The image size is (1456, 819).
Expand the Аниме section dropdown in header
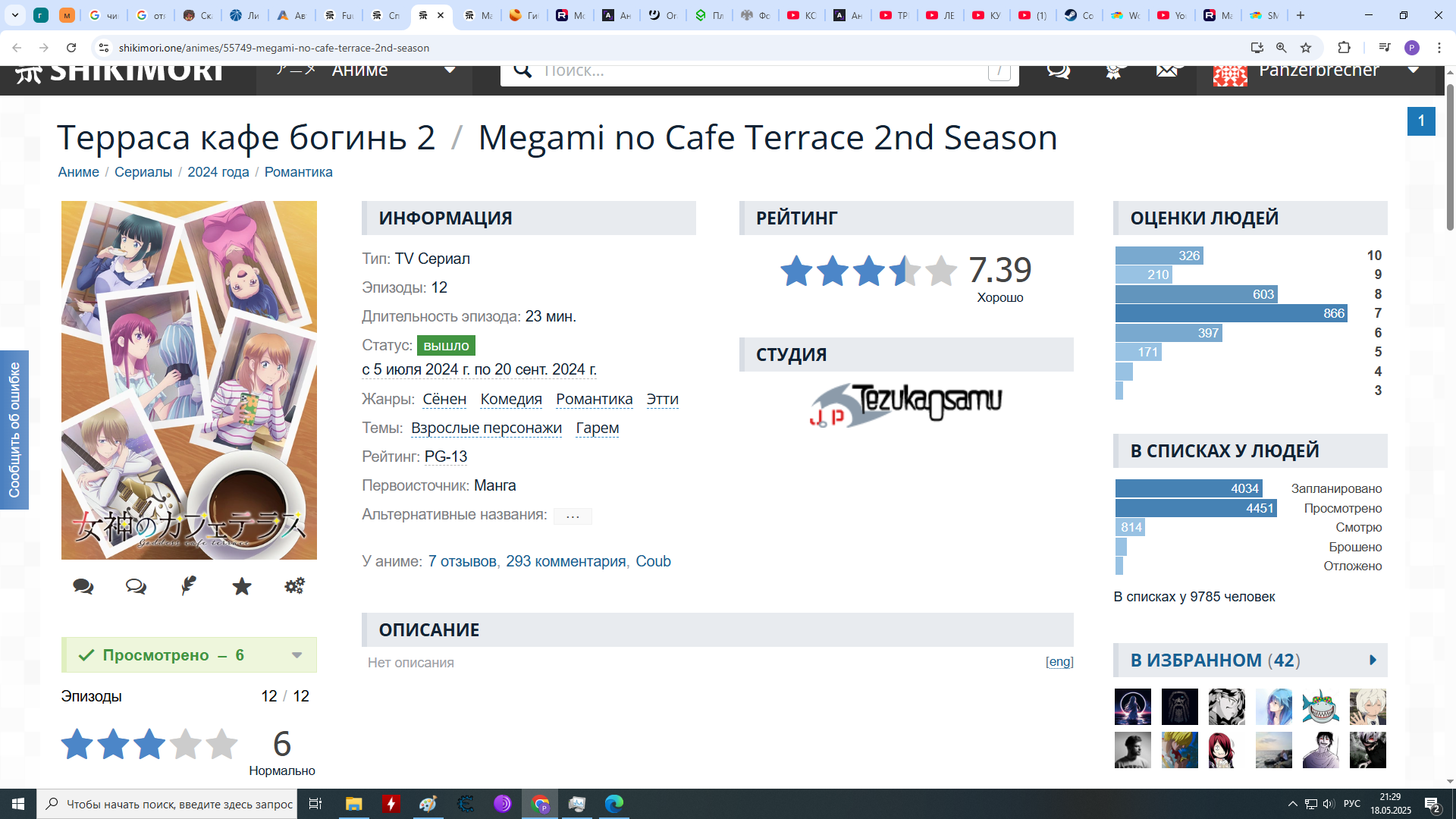pos(450,71)
